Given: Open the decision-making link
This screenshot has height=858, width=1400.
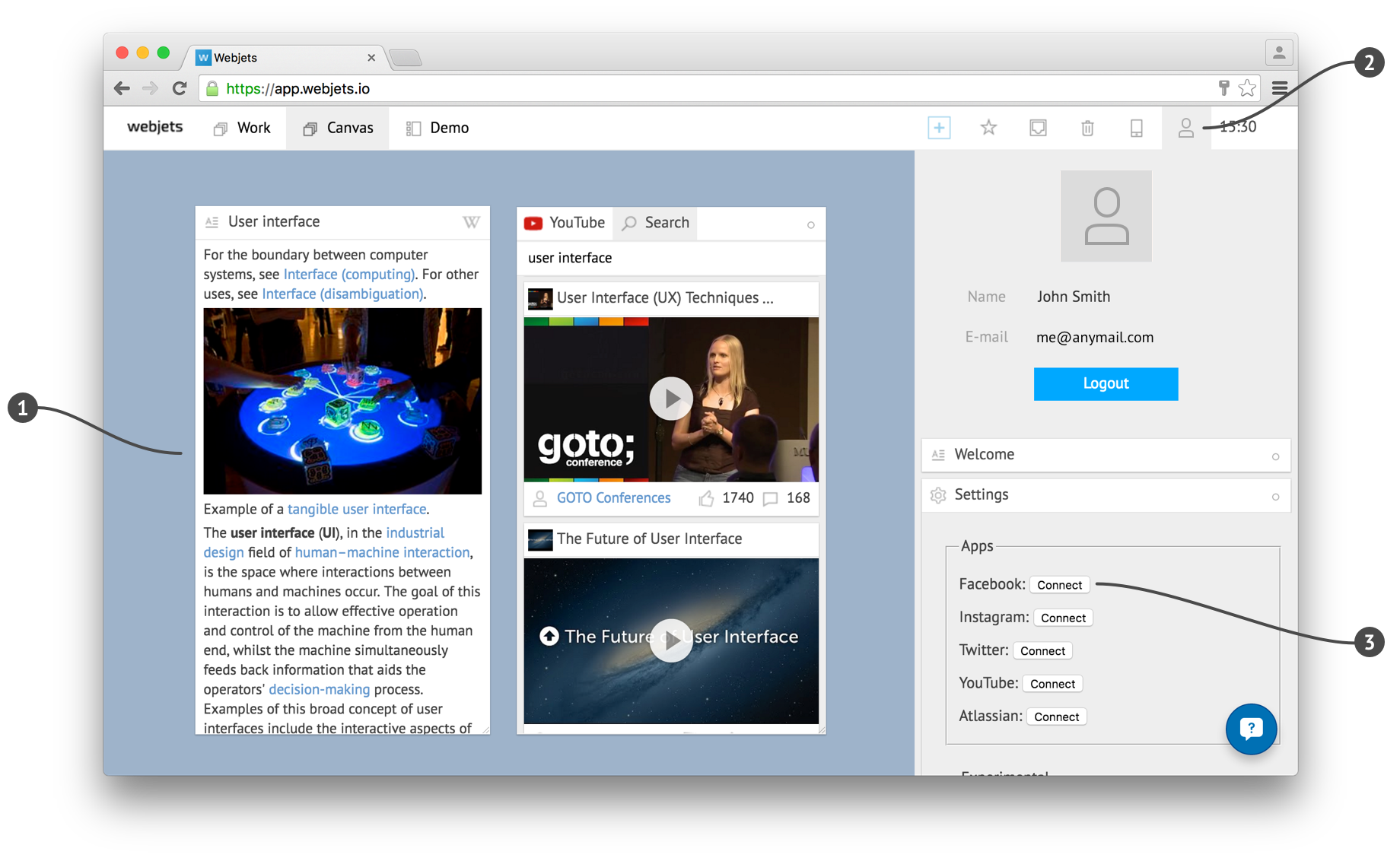Looking at the screenshot, I should [319, 690].
